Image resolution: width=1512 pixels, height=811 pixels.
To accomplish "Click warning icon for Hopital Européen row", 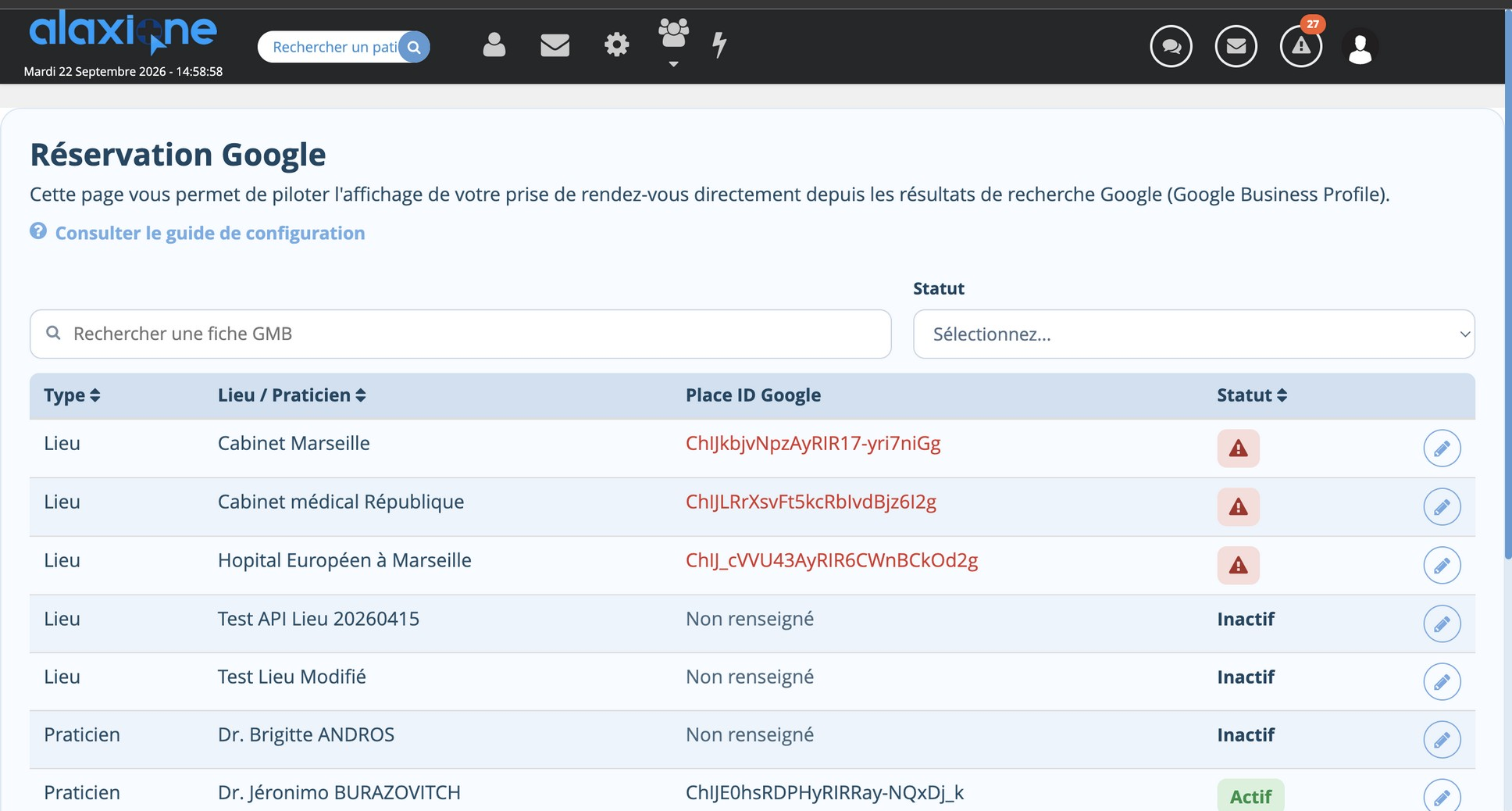I will coord(1238,565).
